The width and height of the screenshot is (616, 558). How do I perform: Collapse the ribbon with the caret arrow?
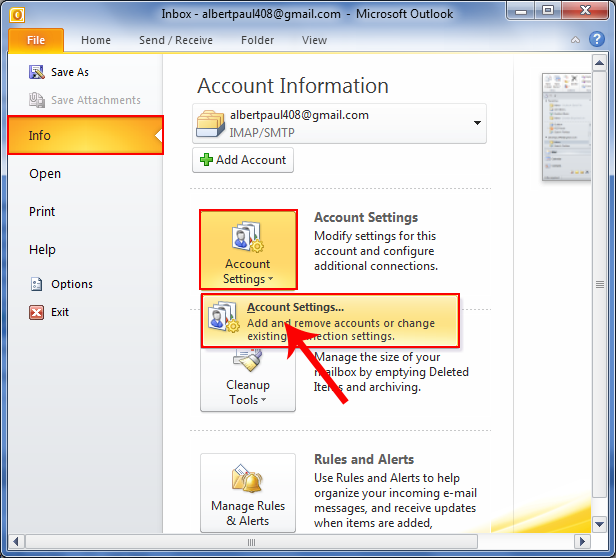click(574, 41)
